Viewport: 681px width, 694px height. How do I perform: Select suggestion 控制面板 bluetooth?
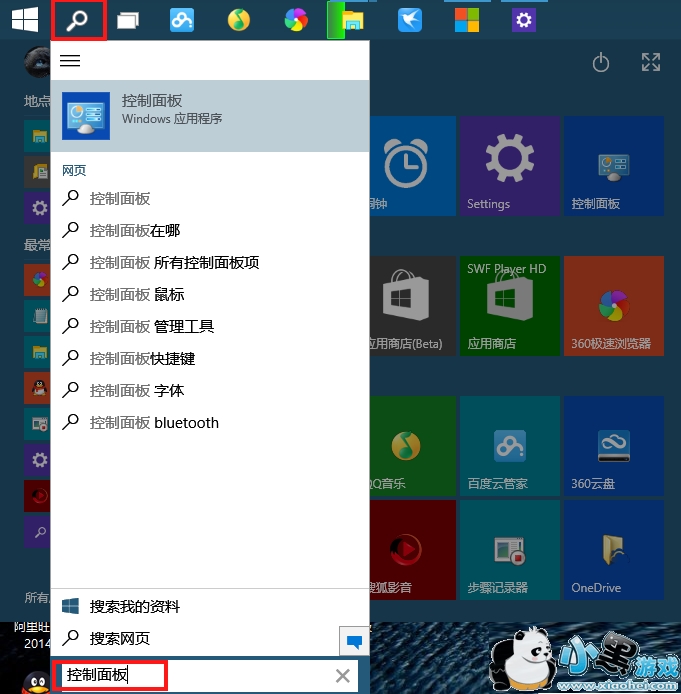click(x=210, y=423)
